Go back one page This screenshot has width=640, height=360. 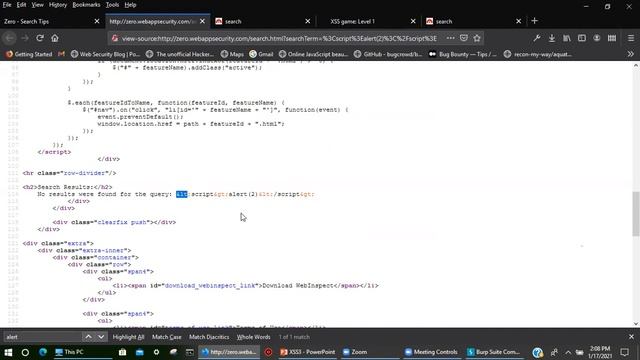(10, 38)
